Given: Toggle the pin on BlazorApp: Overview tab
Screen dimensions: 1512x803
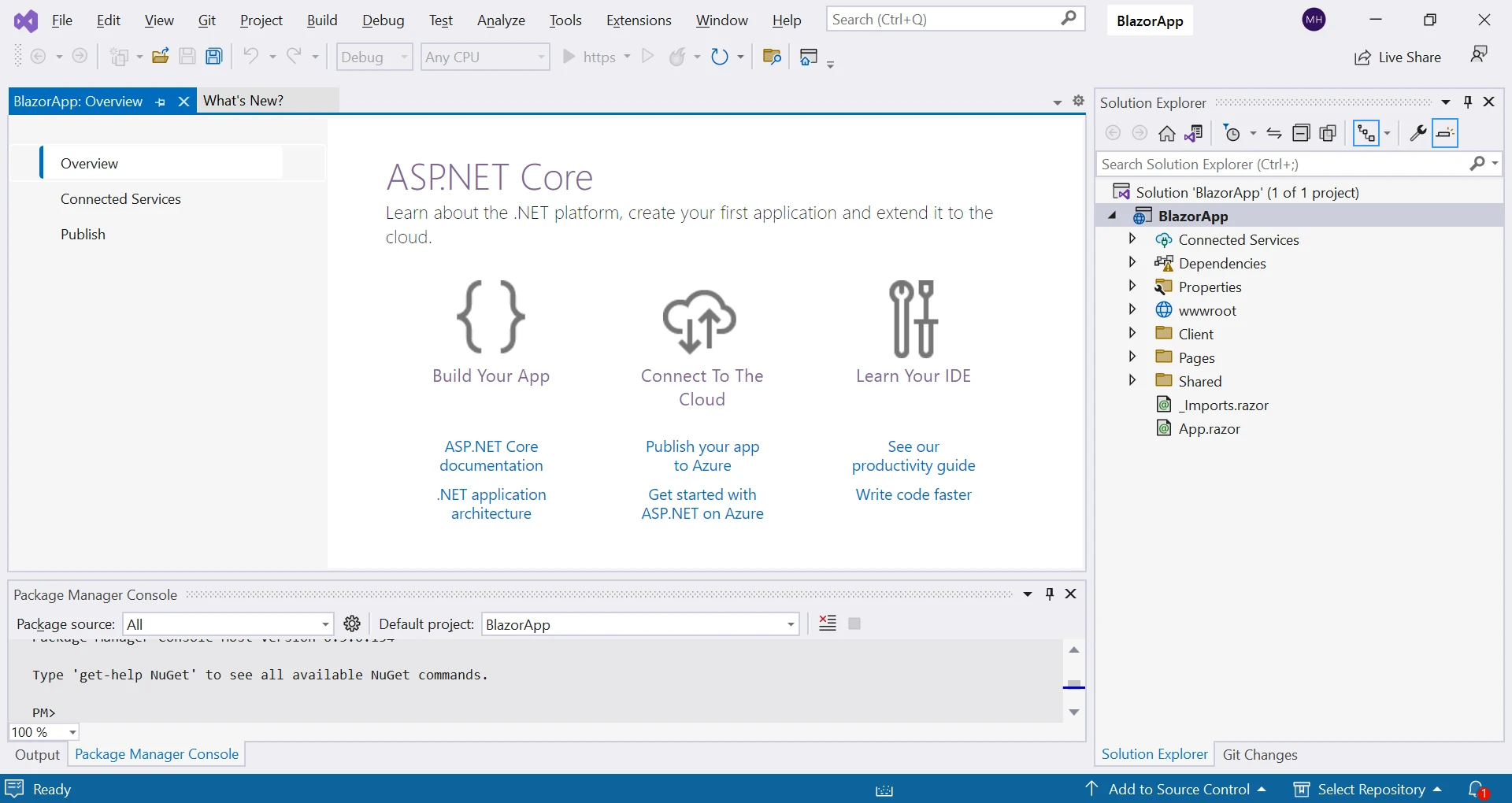Looking at the screenshot, I should click(161, 102).
